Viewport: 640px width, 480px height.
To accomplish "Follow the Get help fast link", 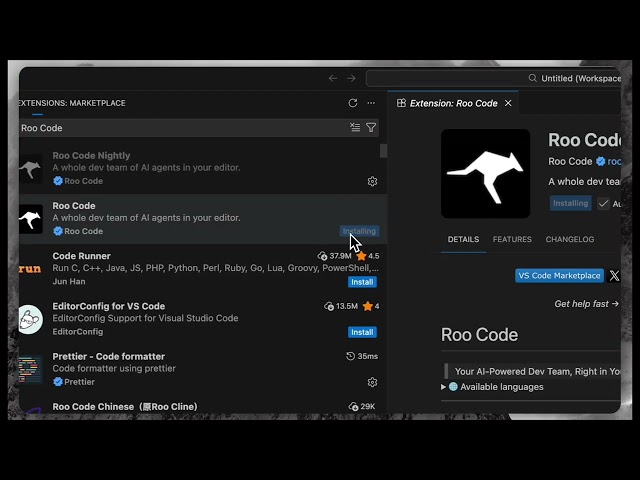I will 586,304.
